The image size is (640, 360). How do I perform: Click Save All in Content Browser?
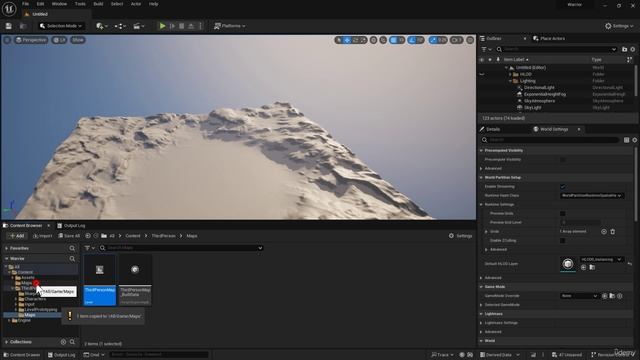69,236
